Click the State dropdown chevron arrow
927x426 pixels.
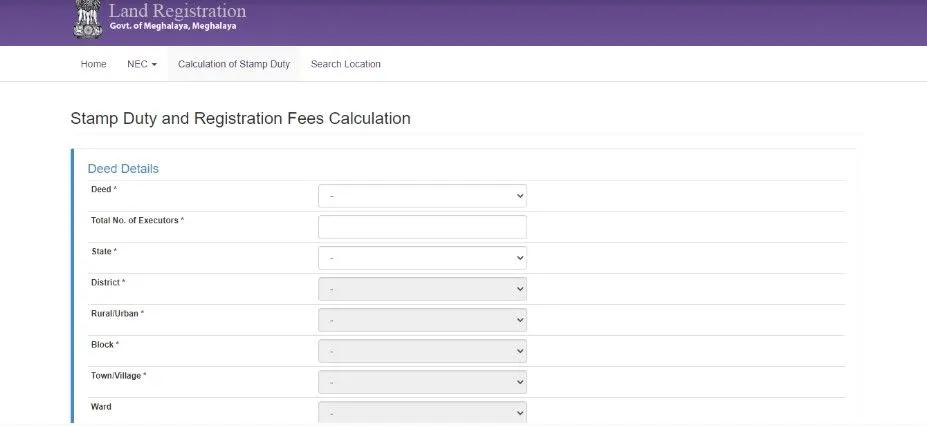[x=519, y=258]
